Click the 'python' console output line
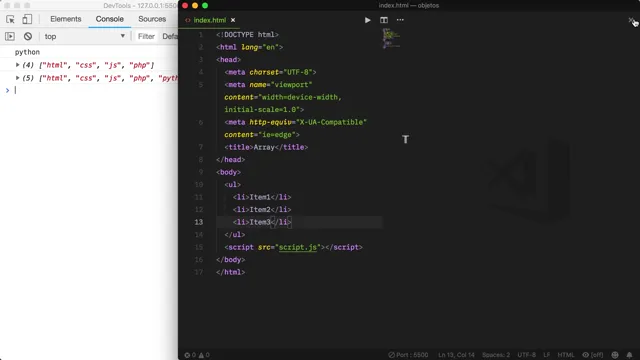Screen dimensions: 640x360 click(27, 52)
